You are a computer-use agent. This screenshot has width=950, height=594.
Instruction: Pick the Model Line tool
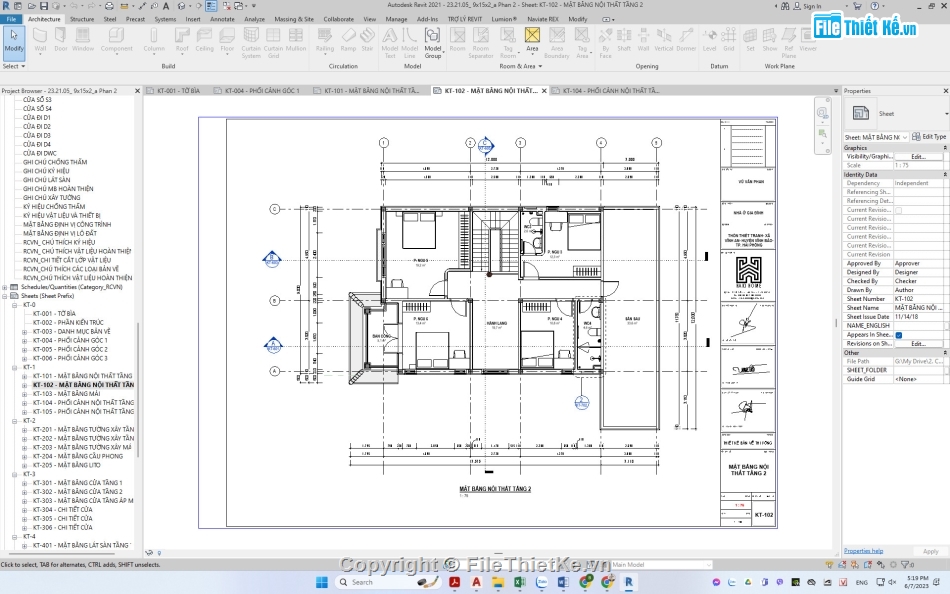(x=410, y=43)
